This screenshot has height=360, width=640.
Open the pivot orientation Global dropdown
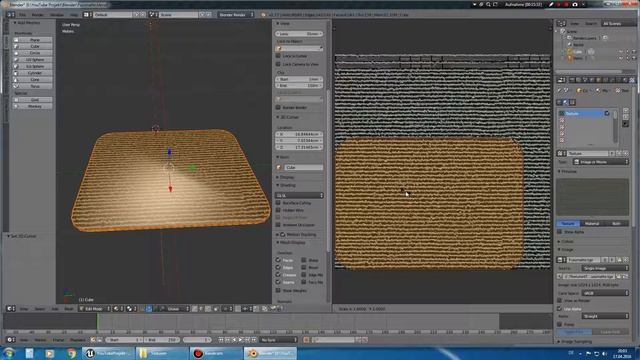(x=175, y=309)
